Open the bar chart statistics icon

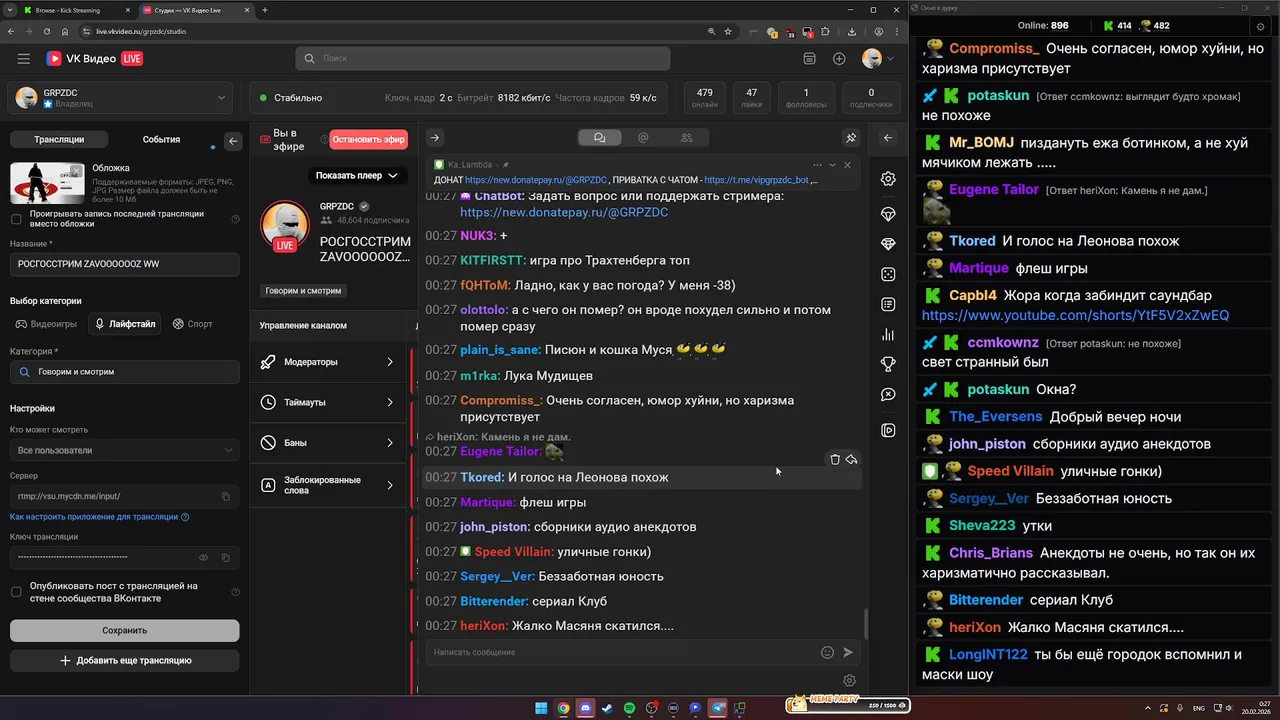point(888,334)
